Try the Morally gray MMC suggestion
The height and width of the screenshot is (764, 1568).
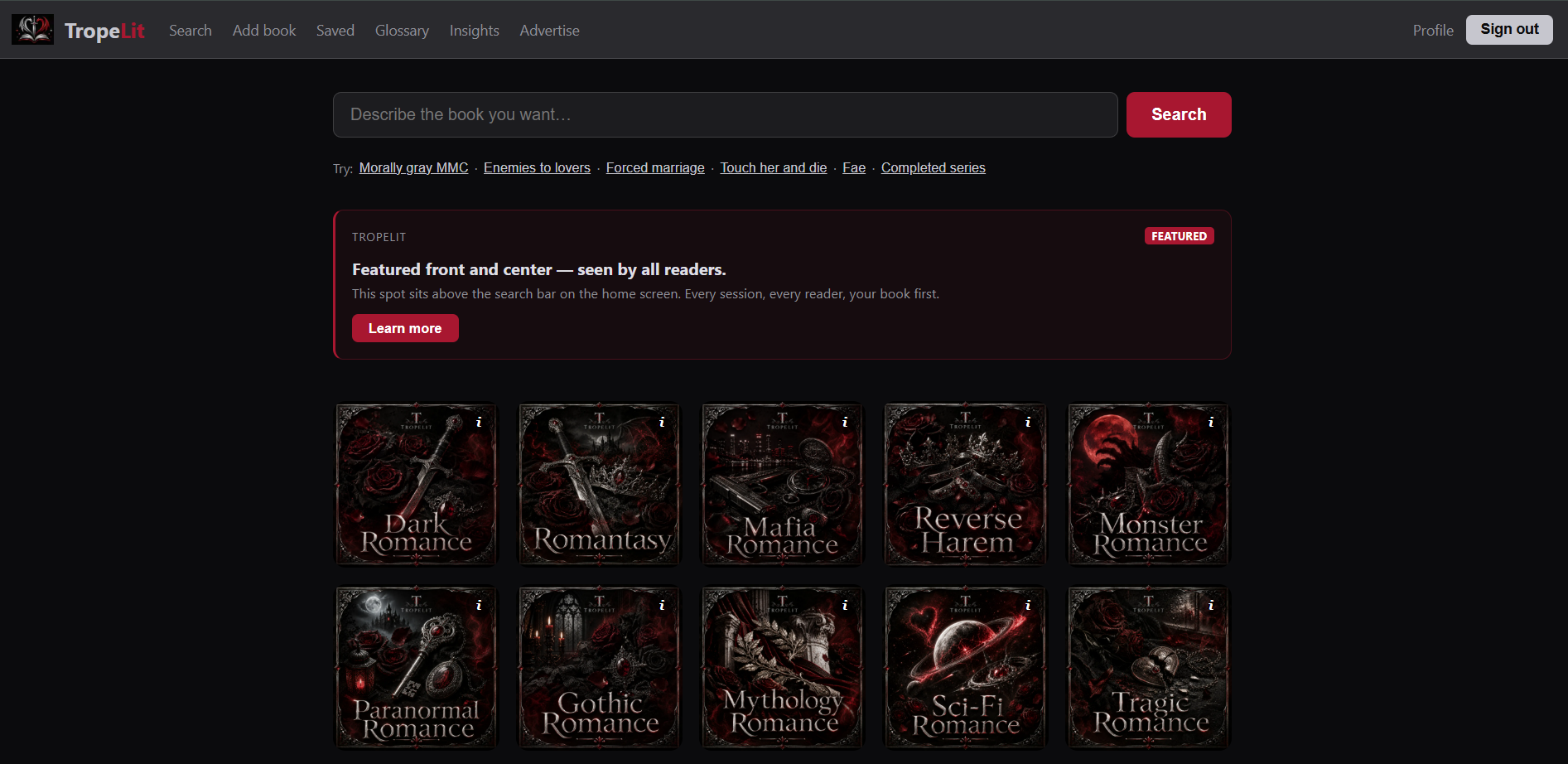point(414,167)
